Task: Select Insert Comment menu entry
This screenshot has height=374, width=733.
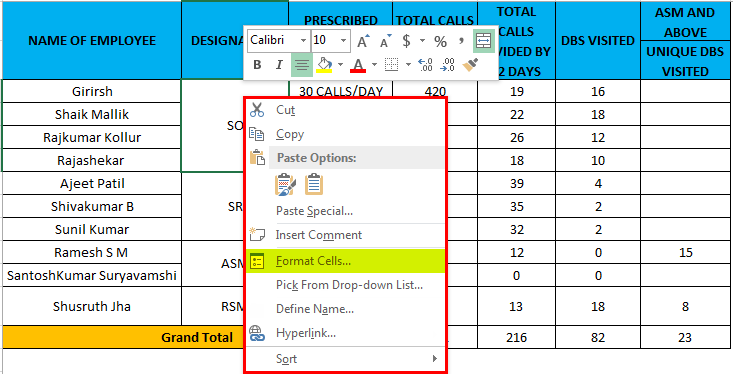Action: tap(345, 235)
